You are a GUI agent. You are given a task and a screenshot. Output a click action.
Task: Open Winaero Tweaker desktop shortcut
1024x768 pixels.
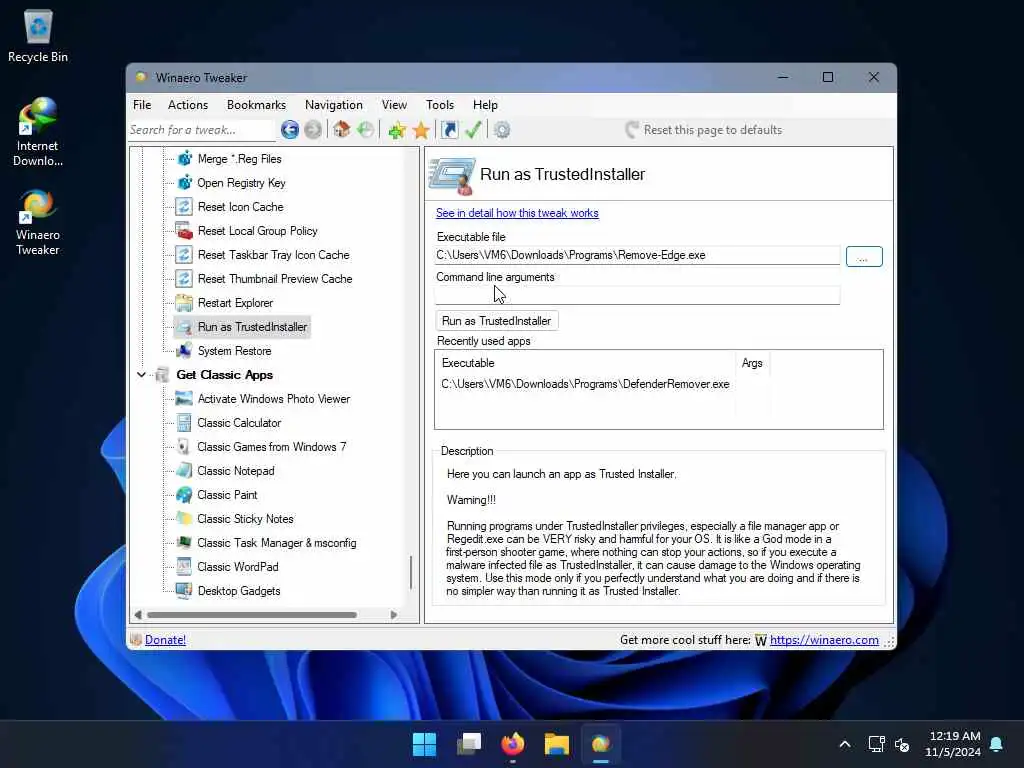38,222
